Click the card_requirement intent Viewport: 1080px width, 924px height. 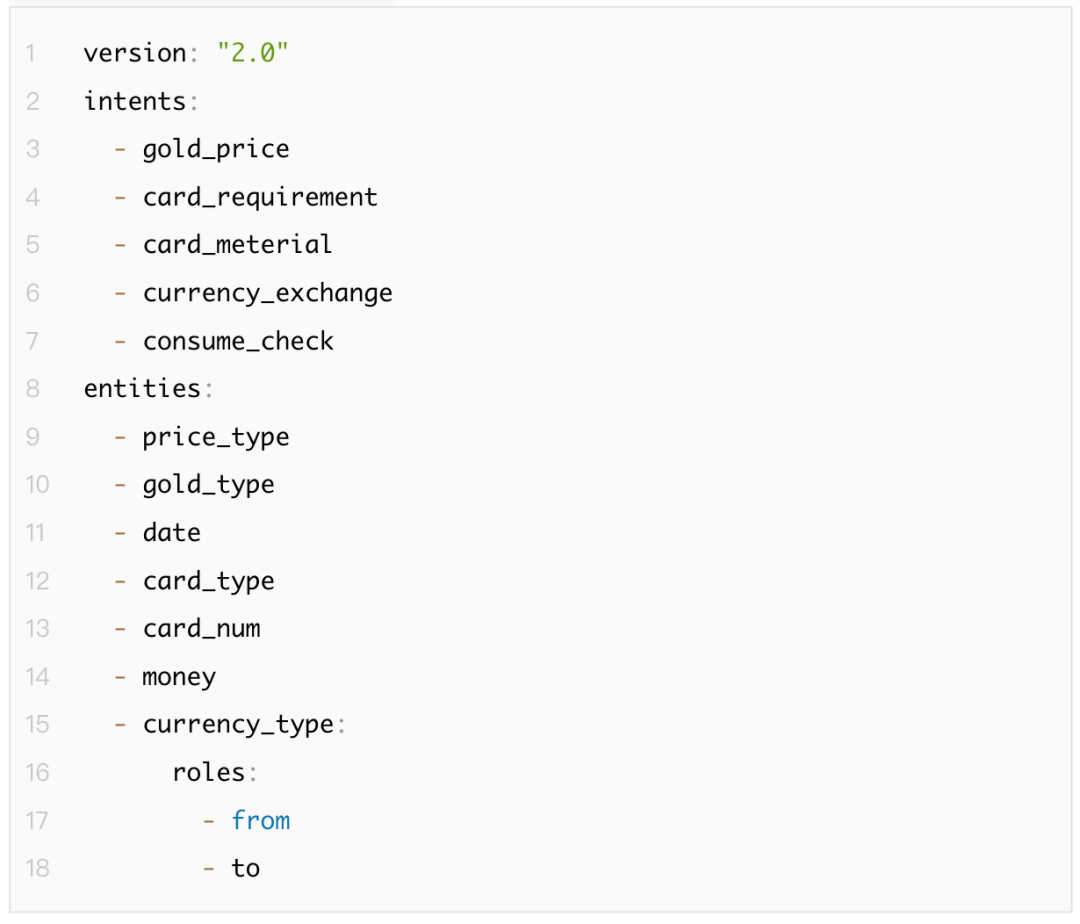260,197
